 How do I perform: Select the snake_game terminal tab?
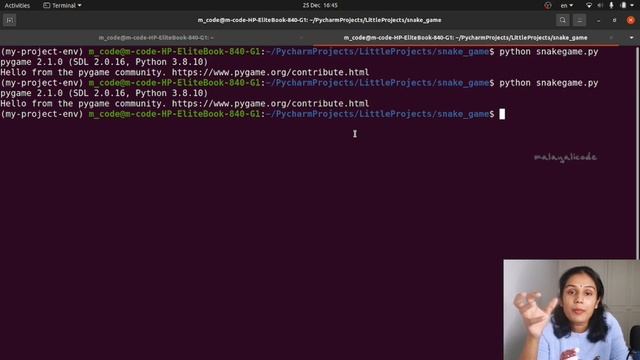pyautogui.click(x=465, y=38)
